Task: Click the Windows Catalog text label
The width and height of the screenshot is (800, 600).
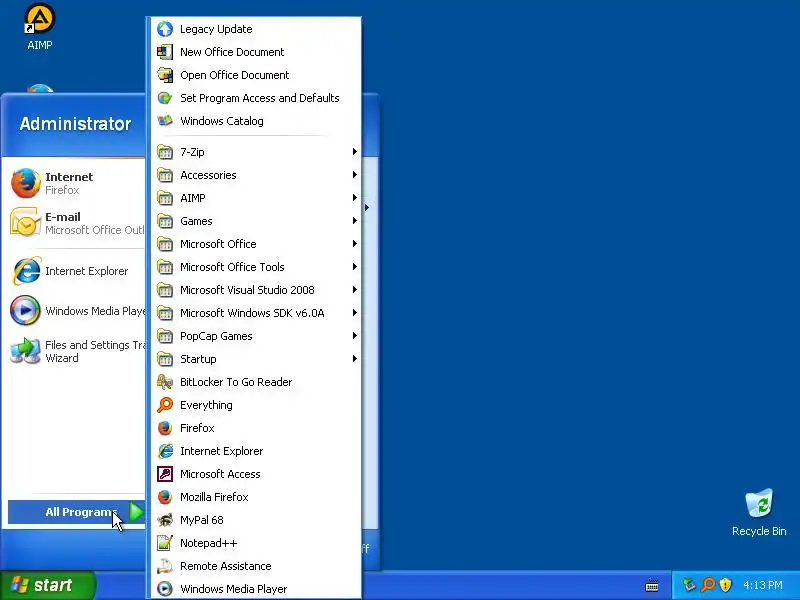Action: pos(221,121)
